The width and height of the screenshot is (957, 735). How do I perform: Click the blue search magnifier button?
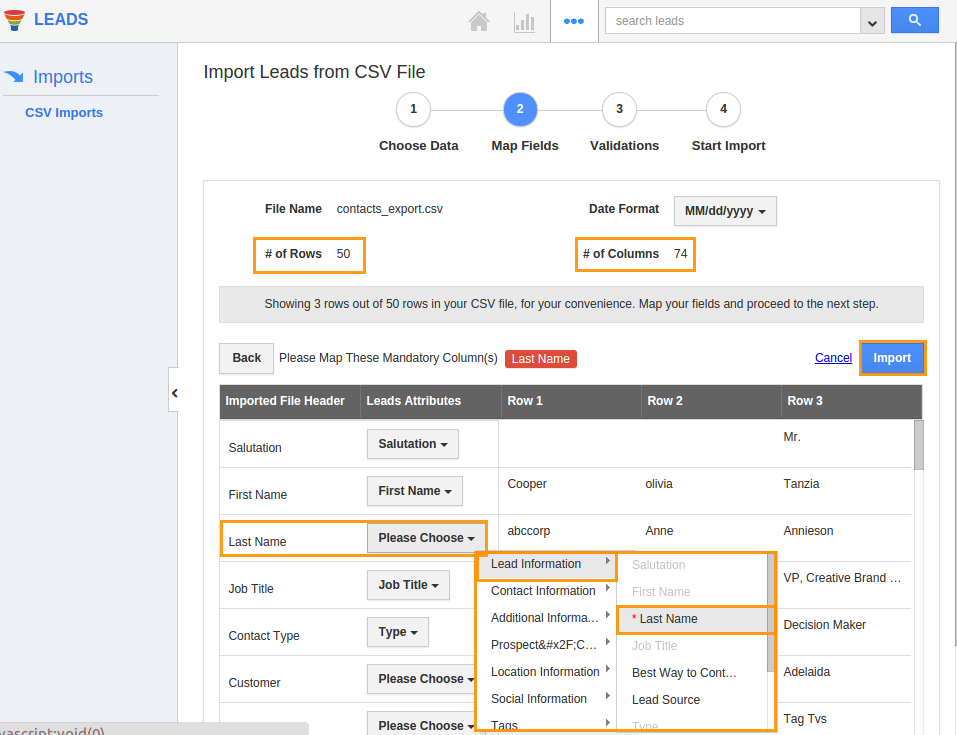pos(914,20)
